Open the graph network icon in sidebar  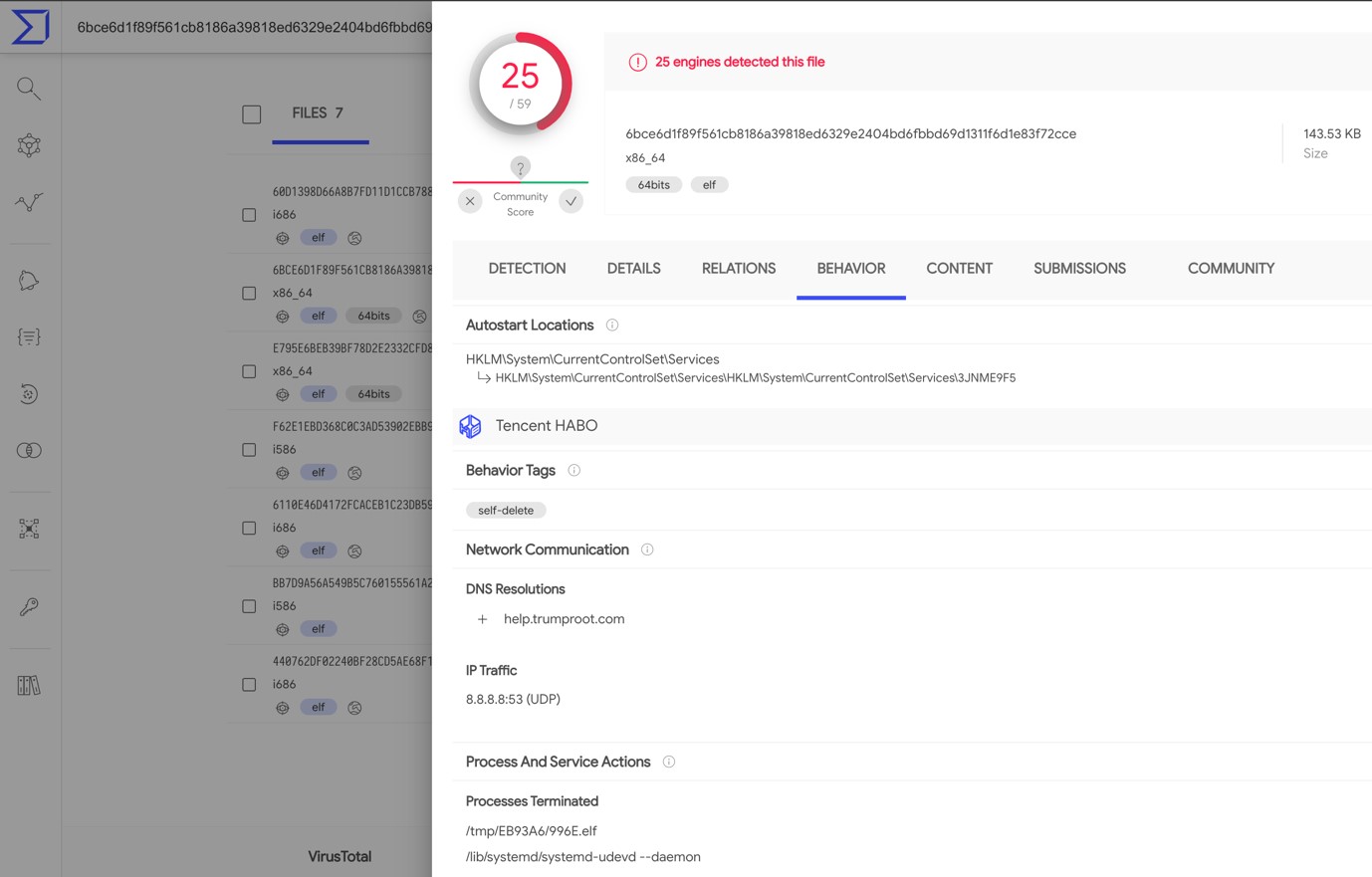[x=29, y=145]
